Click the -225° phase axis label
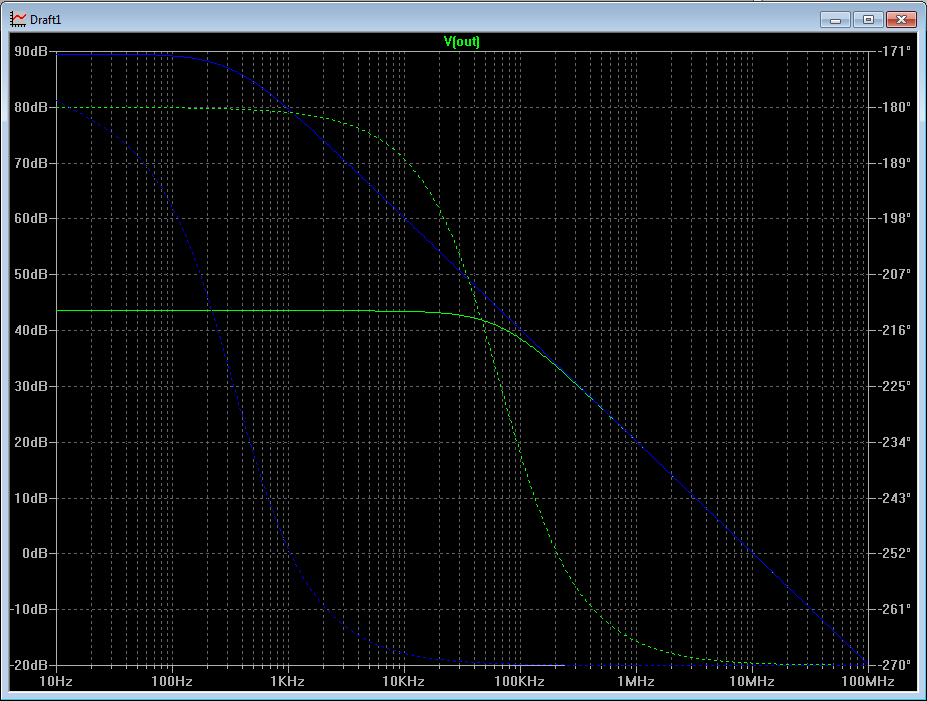Image resolution: width=927 pixels, height=701 pixels. click(x=894, y=386)
